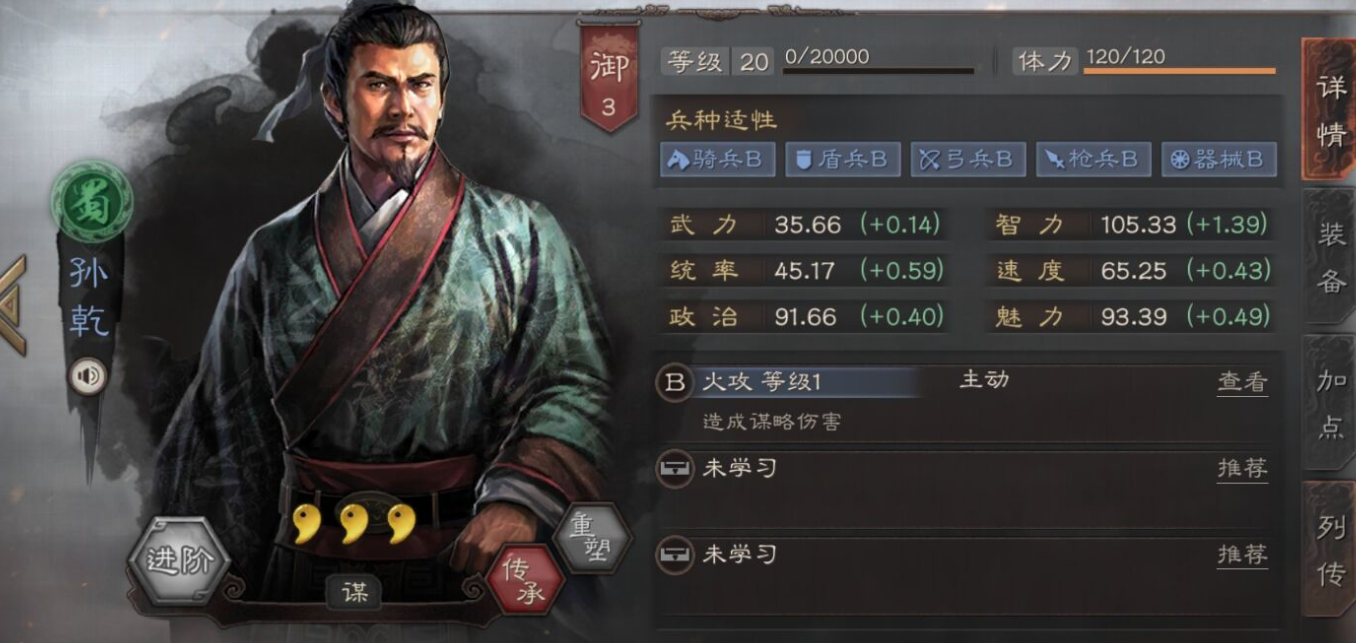Select the 骑兵B troop aptitude tag
The width and height of the screenshot is (1356, 643).
pos(717,159)
